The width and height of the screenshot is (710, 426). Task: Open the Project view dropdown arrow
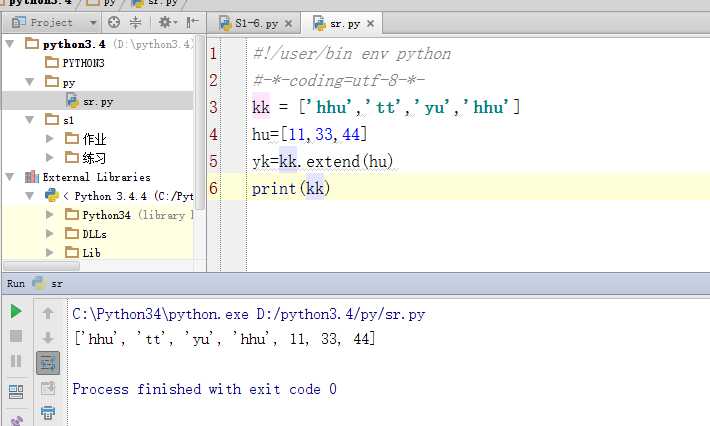pos(93,23)
